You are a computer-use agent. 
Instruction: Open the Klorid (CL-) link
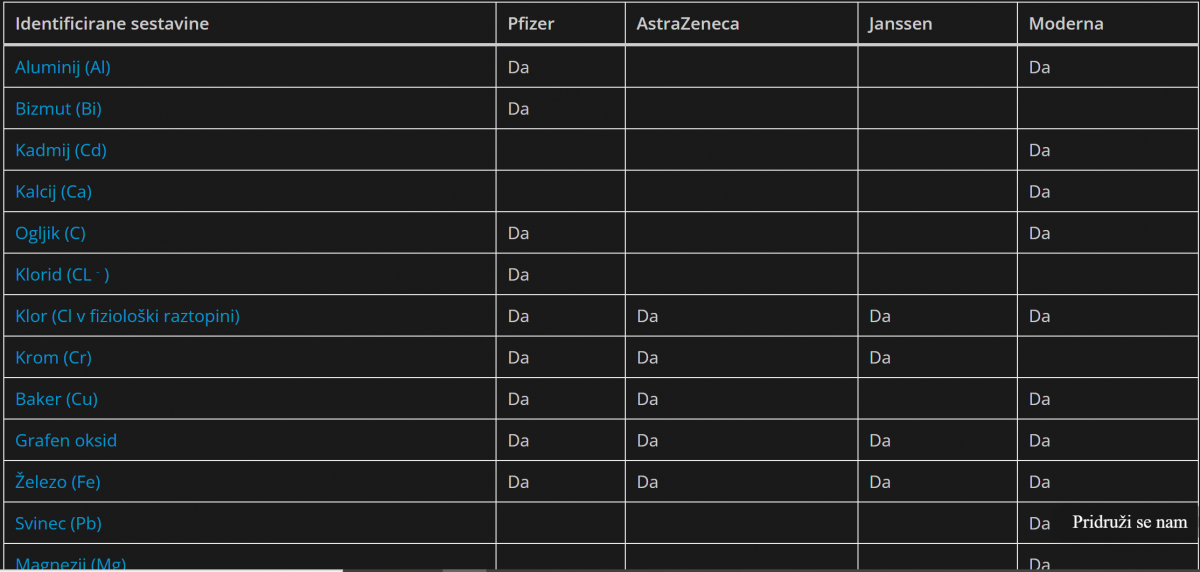[x=62, y=274]
